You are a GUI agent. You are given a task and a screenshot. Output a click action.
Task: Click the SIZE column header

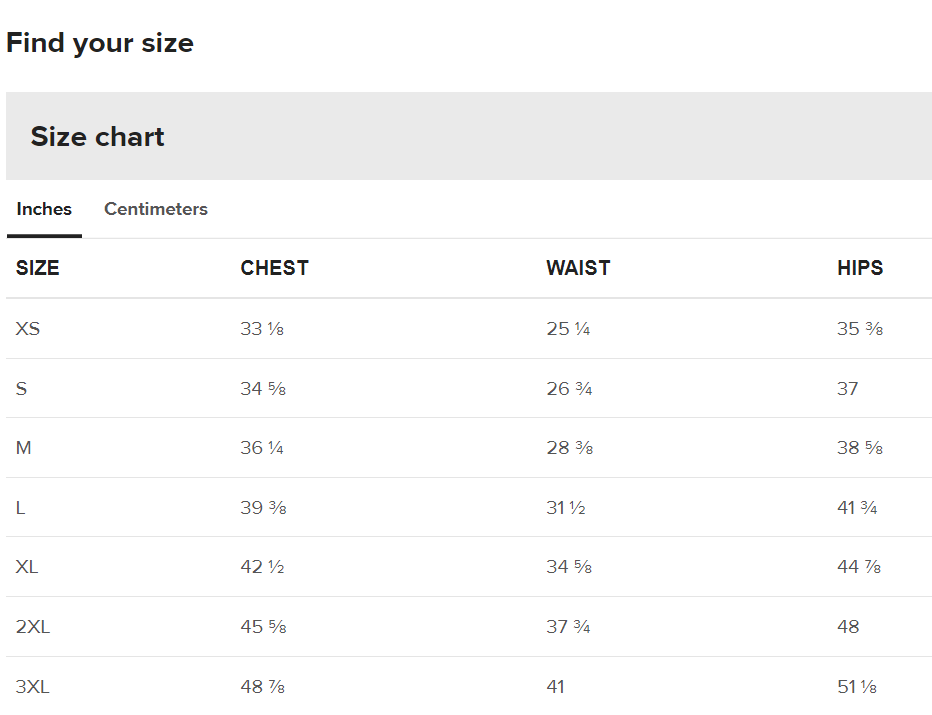pos(37,268)
